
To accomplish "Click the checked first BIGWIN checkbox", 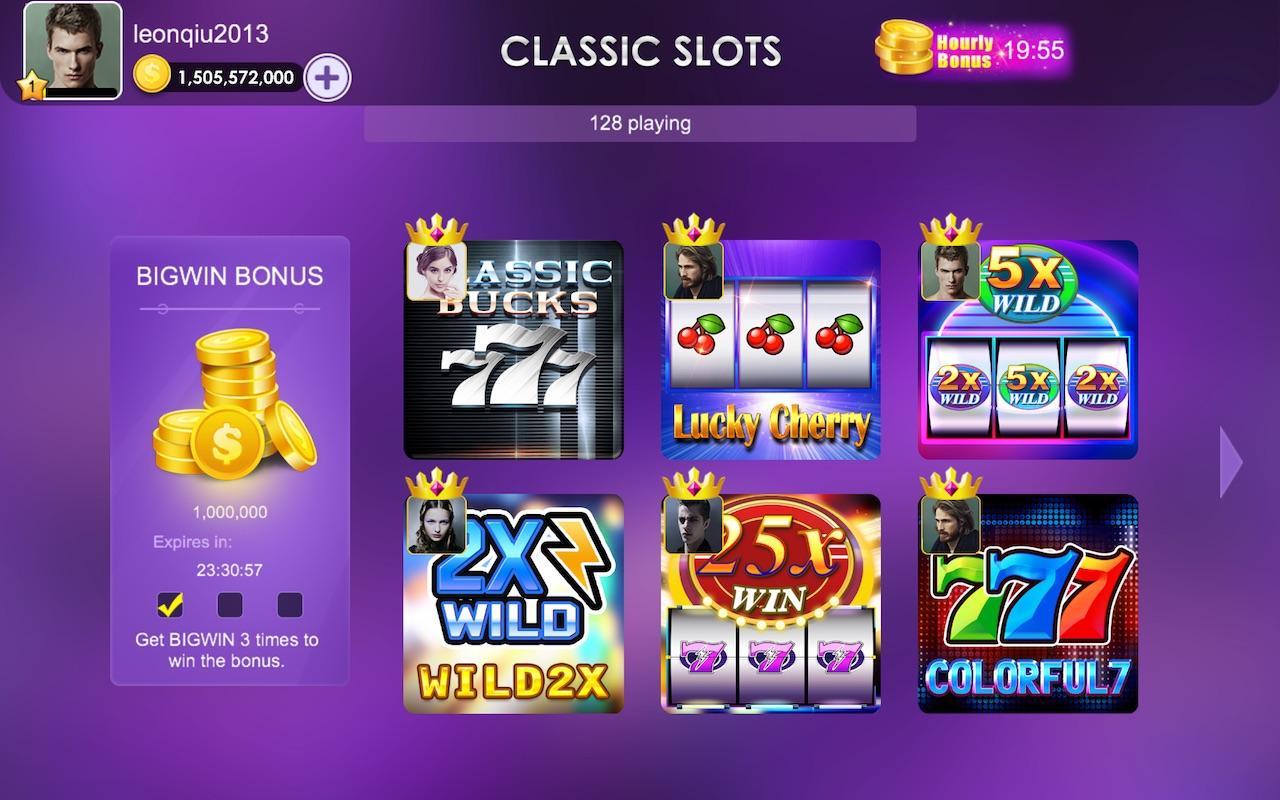I will [x=170, y=604].
